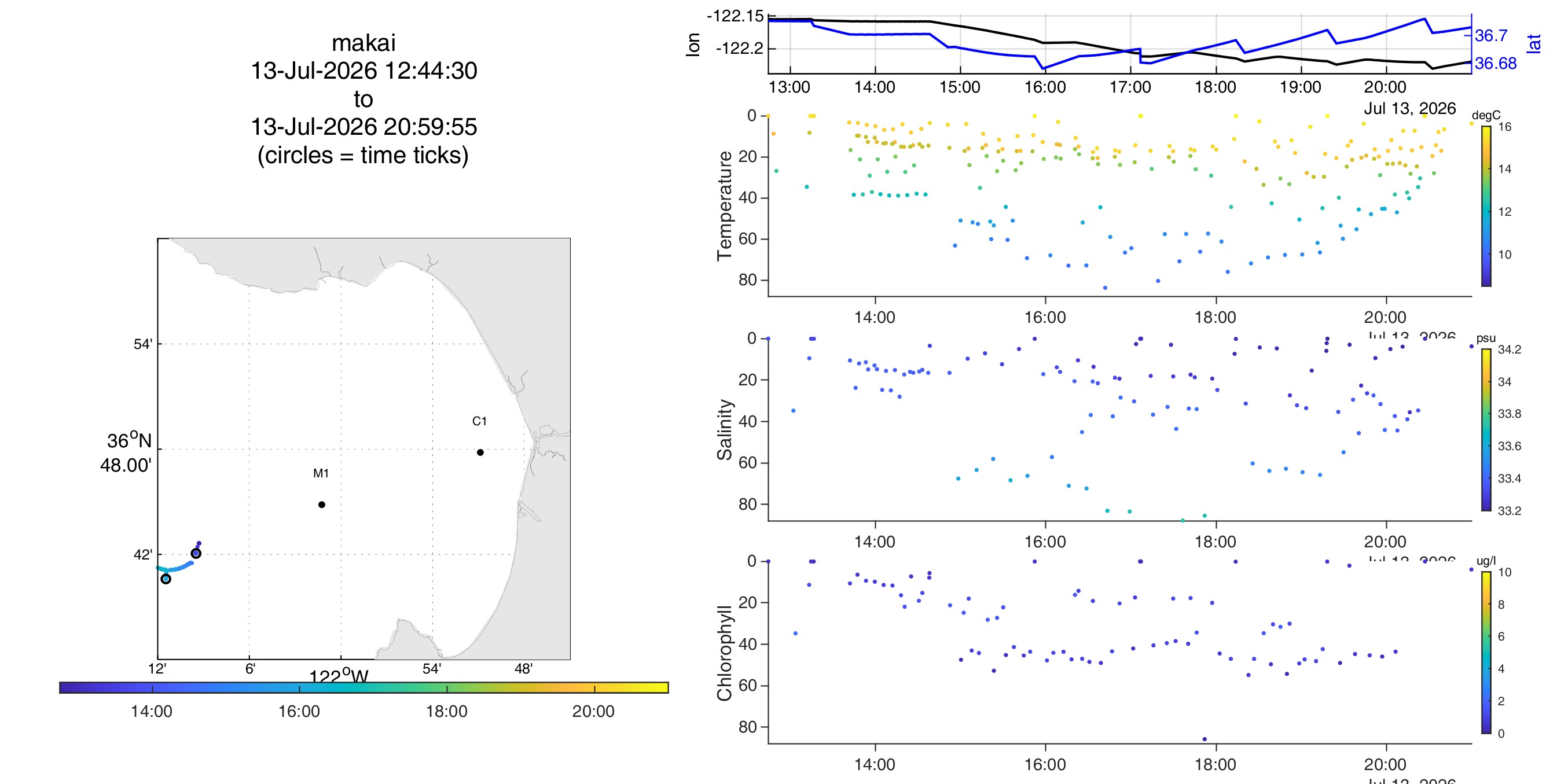The image size is (1568, 784).
Task: Click the 122°W longitude label on map
Action: [339, 676]
